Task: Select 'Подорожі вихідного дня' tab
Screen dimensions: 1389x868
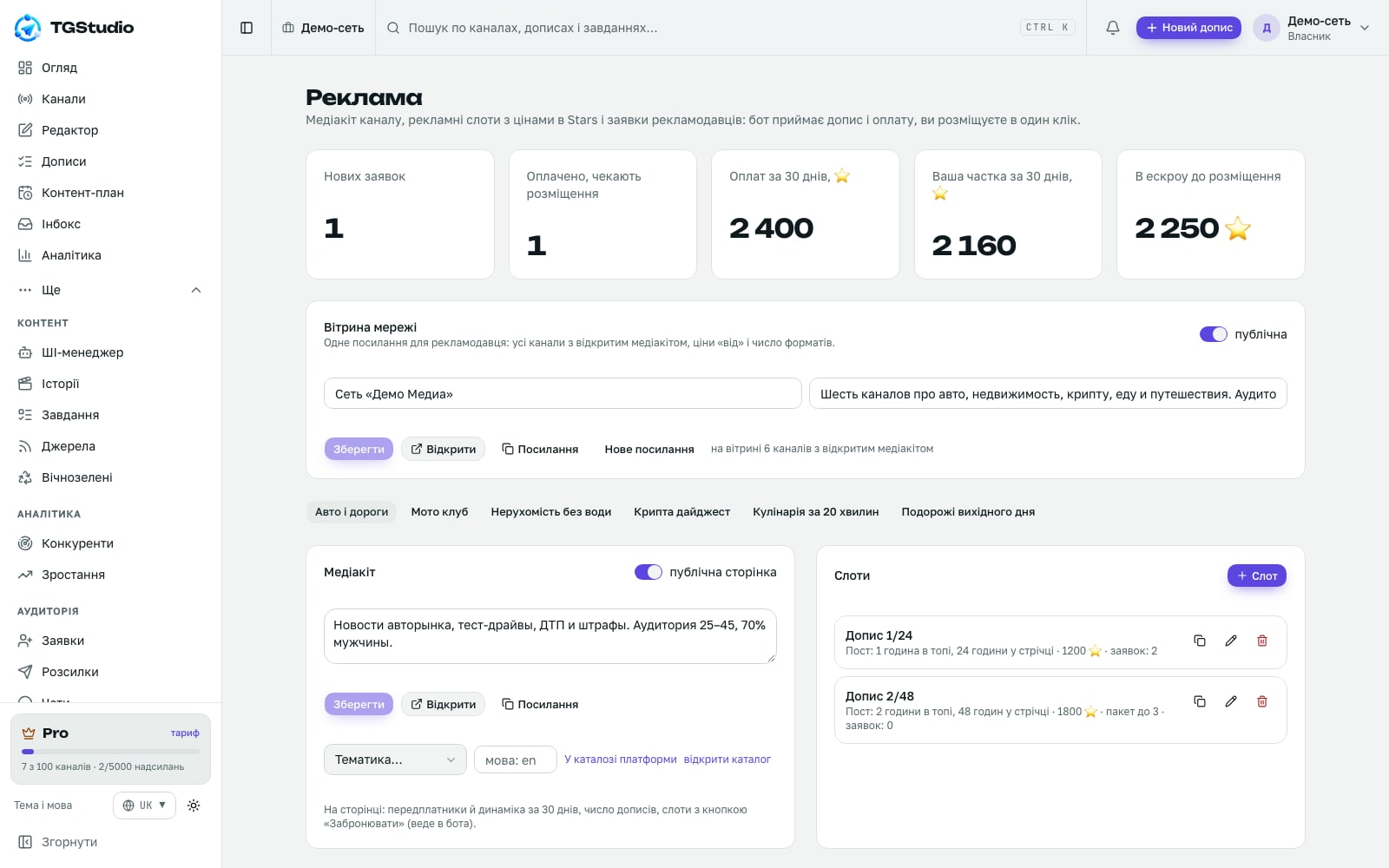Action: point(968,512)
